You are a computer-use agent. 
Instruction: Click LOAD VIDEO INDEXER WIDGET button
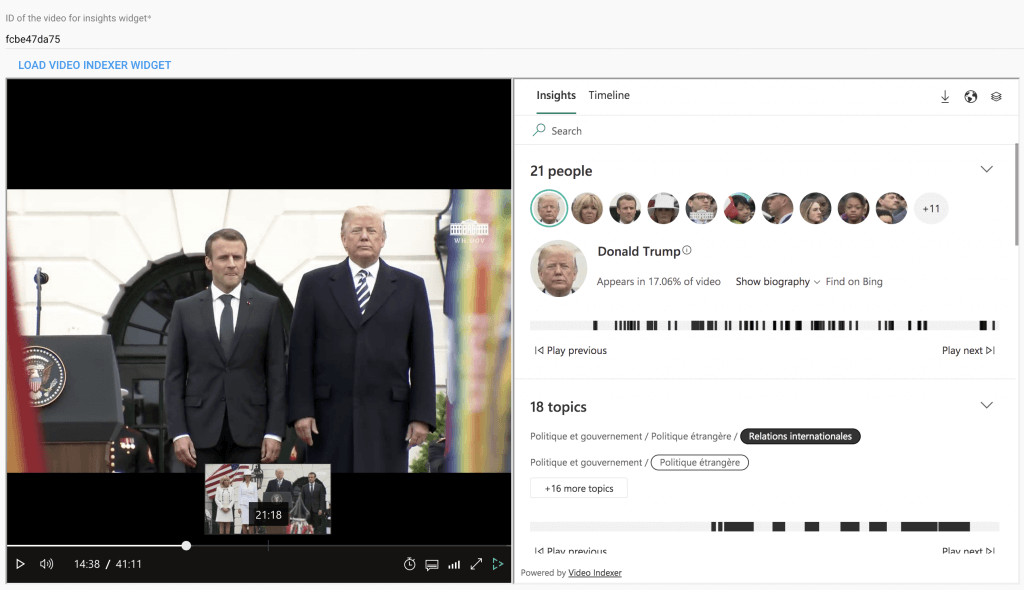[x=95, y=65]
